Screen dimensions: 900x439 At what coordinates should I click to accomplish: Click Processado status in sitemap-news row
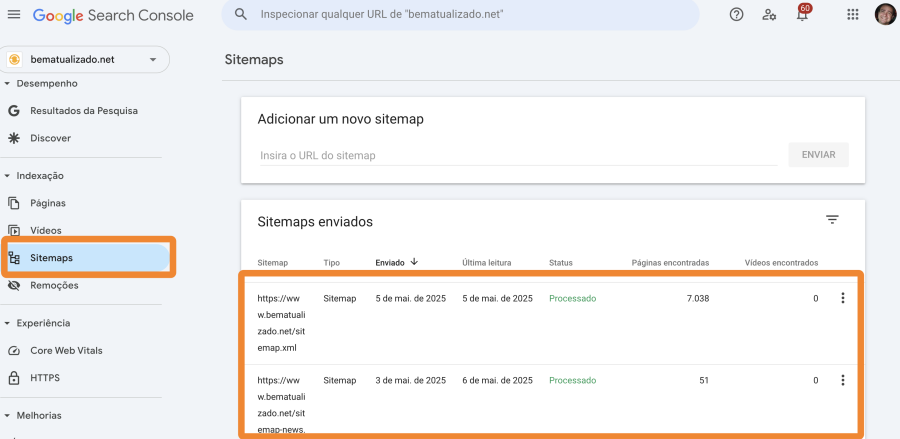pos(572,380)
